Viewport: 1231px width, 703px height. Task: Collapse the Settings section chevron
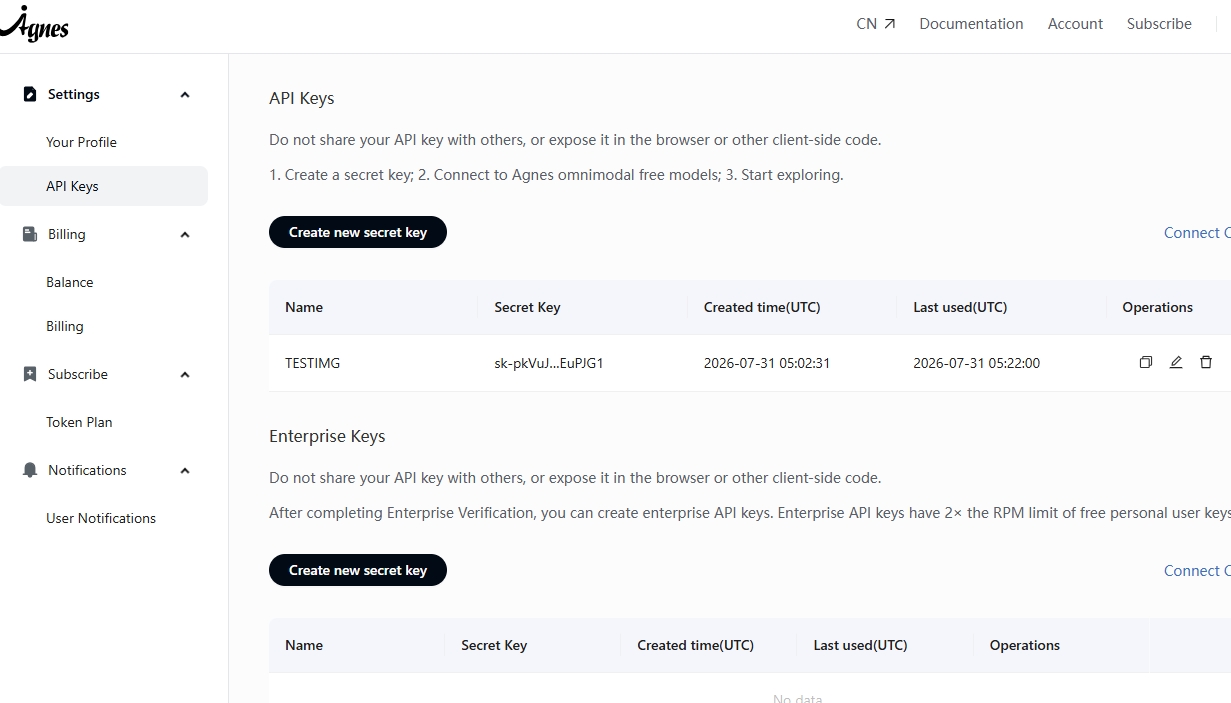click(185, 95)
